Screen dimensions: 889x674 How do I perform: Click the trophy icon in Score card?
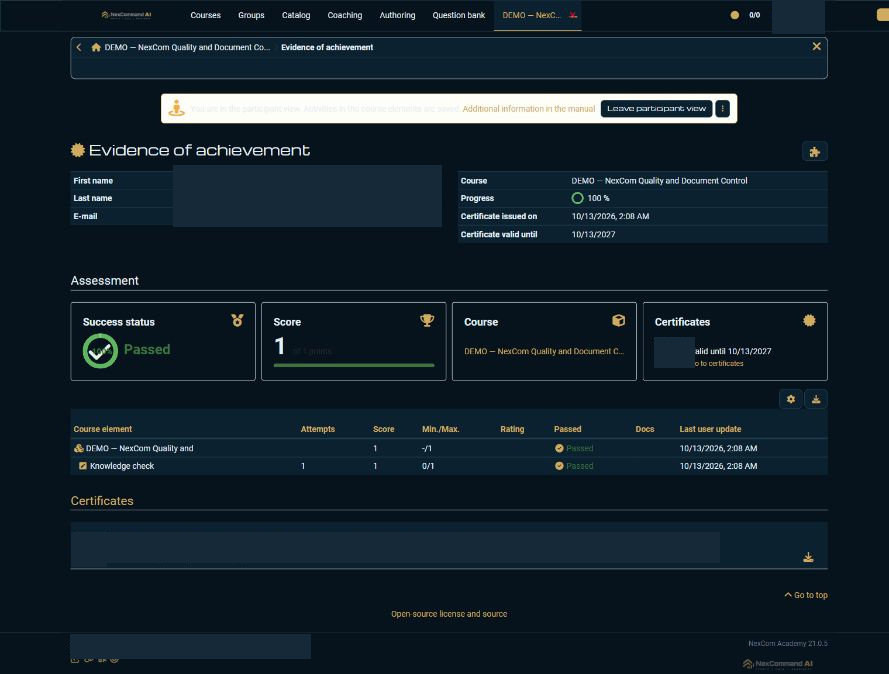point(427,321)
